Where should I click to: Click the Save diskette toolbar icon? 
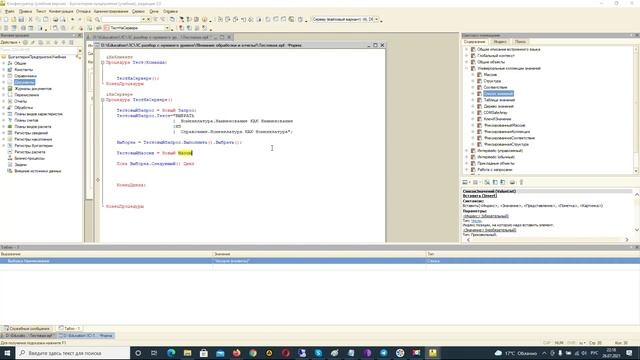[21, 19]
